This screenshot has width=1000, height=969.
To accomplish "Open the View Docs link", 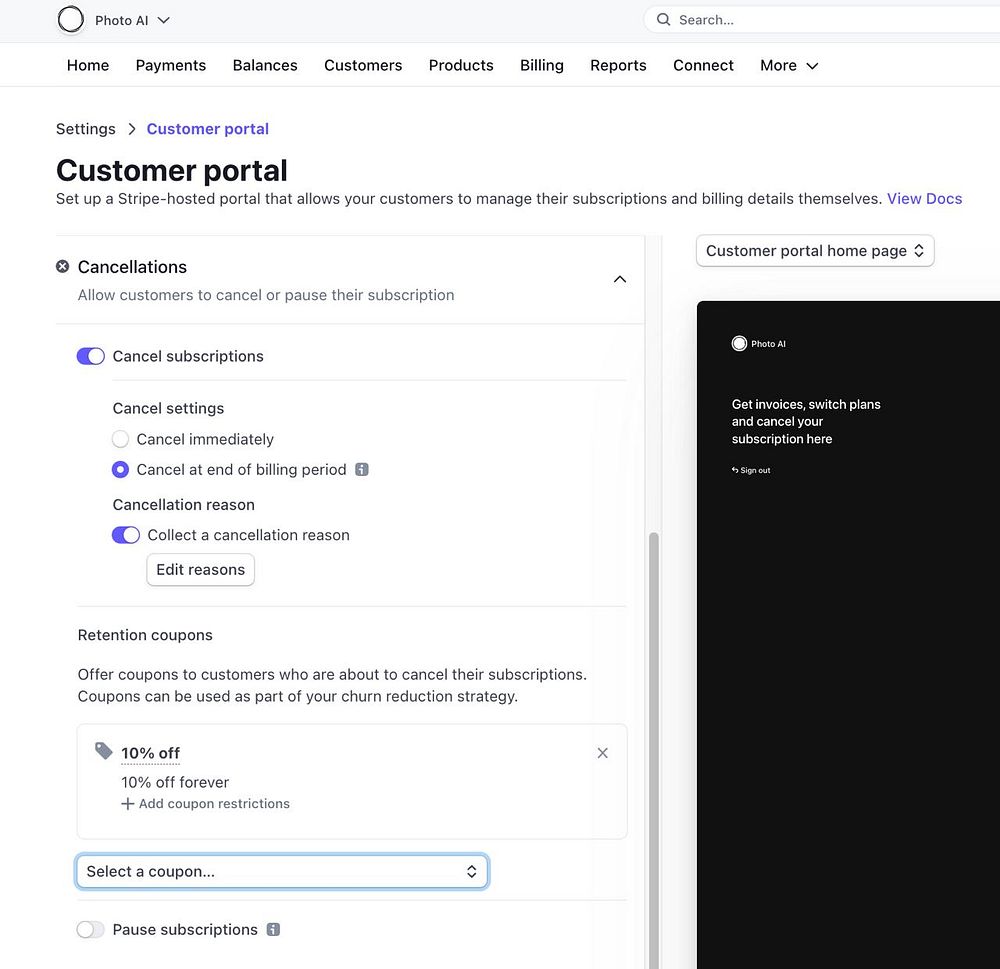I will pos(924,198).
